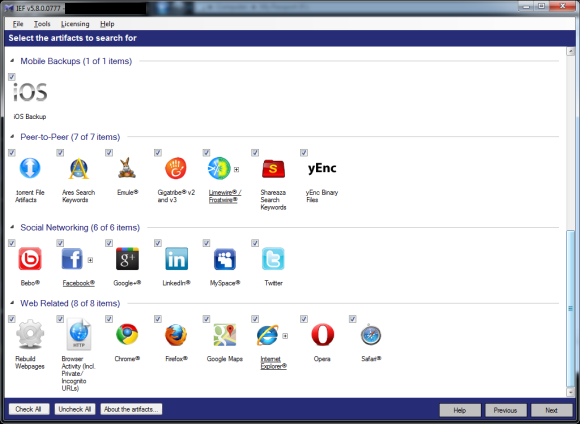580x424 pixels.
Task: Toggle the Safari checkbox
Action: pyautogui.click(x=353, y=319)
